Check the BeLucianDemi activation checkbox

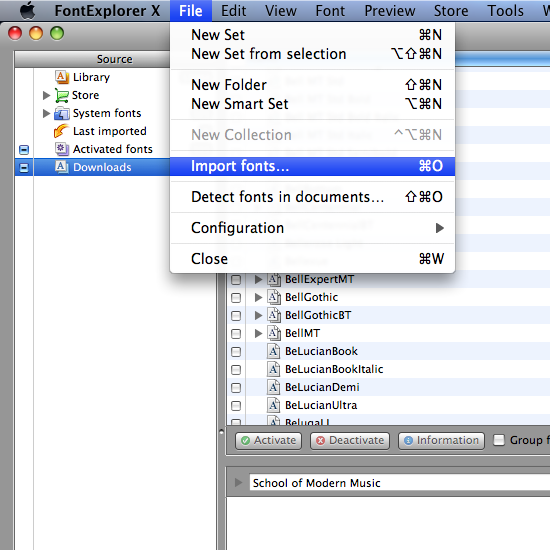(x=236, y=388)
